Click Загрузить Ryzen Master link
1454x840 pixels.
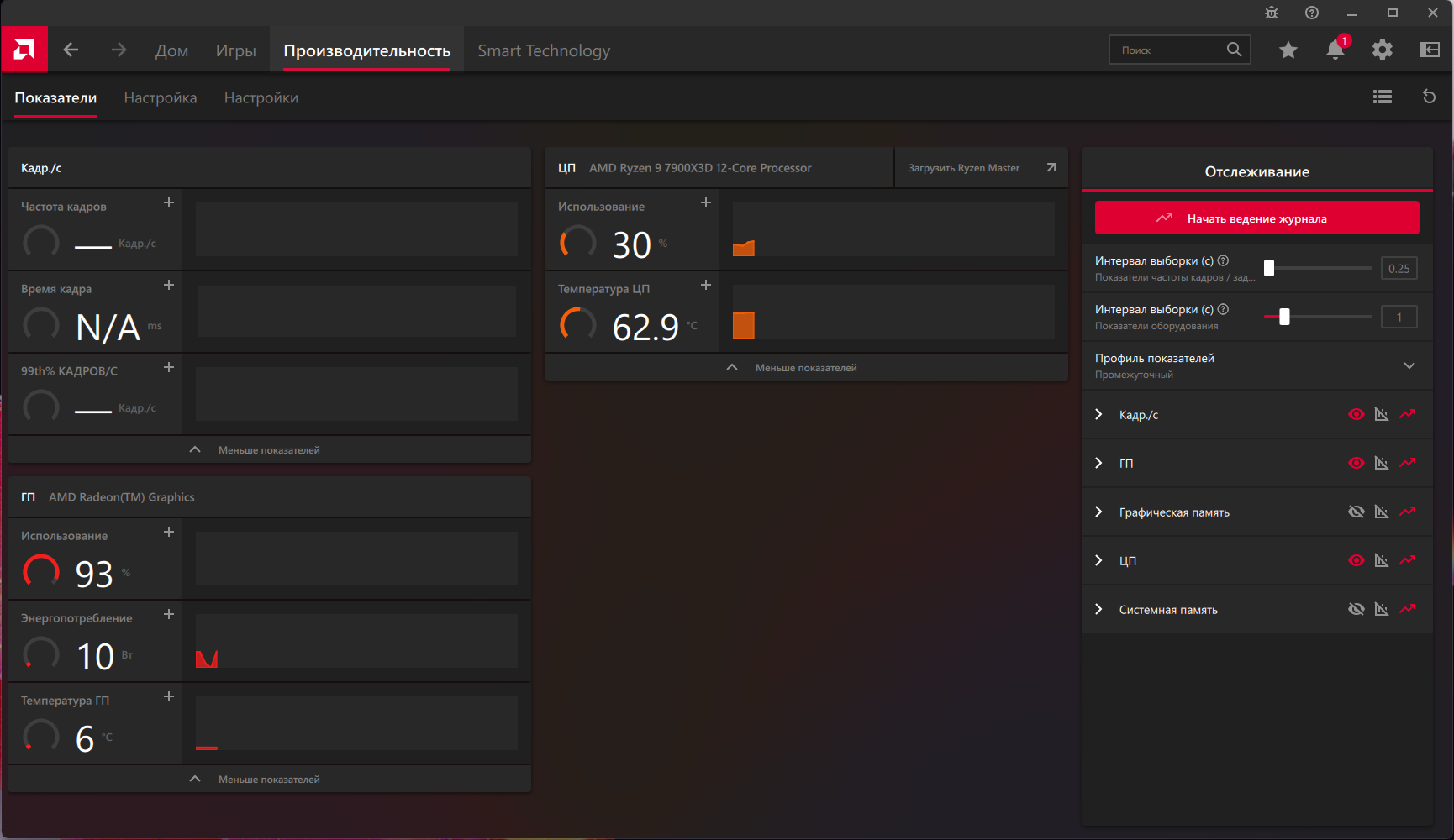click(980, 168)
